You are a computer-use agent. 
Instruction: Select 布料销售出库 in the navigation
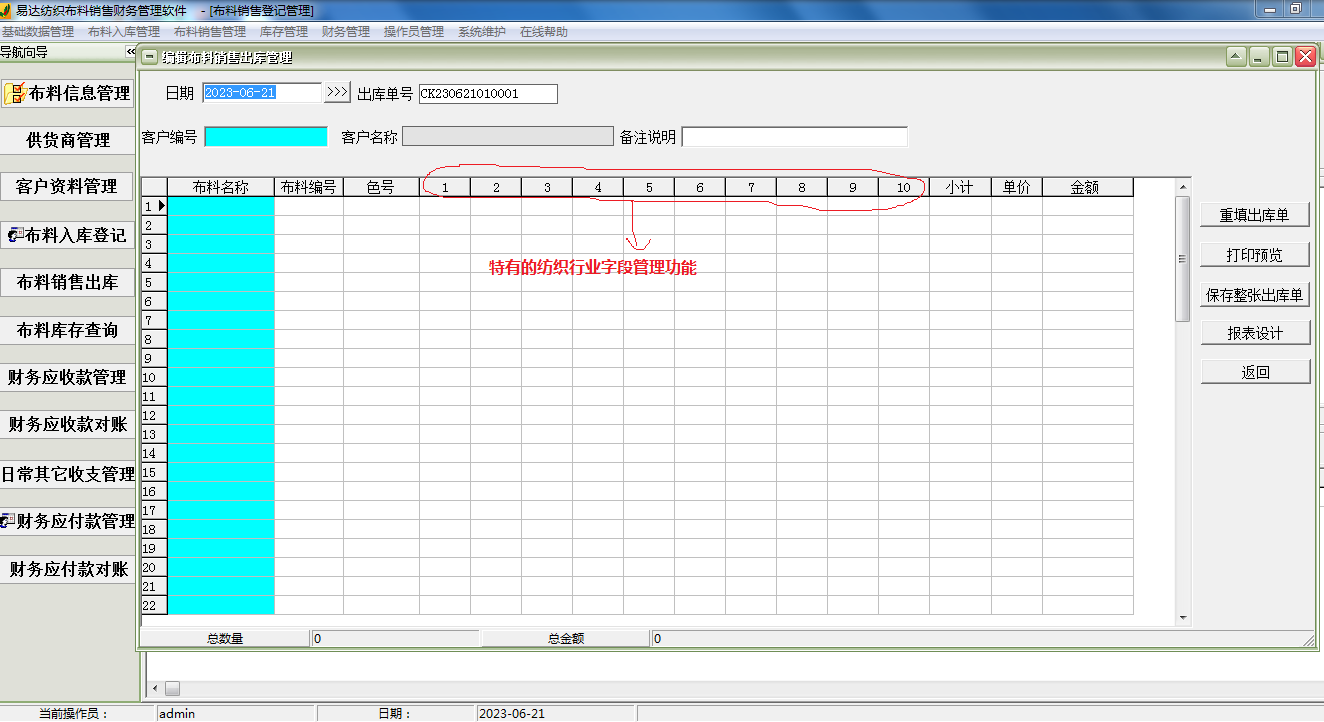67,282
